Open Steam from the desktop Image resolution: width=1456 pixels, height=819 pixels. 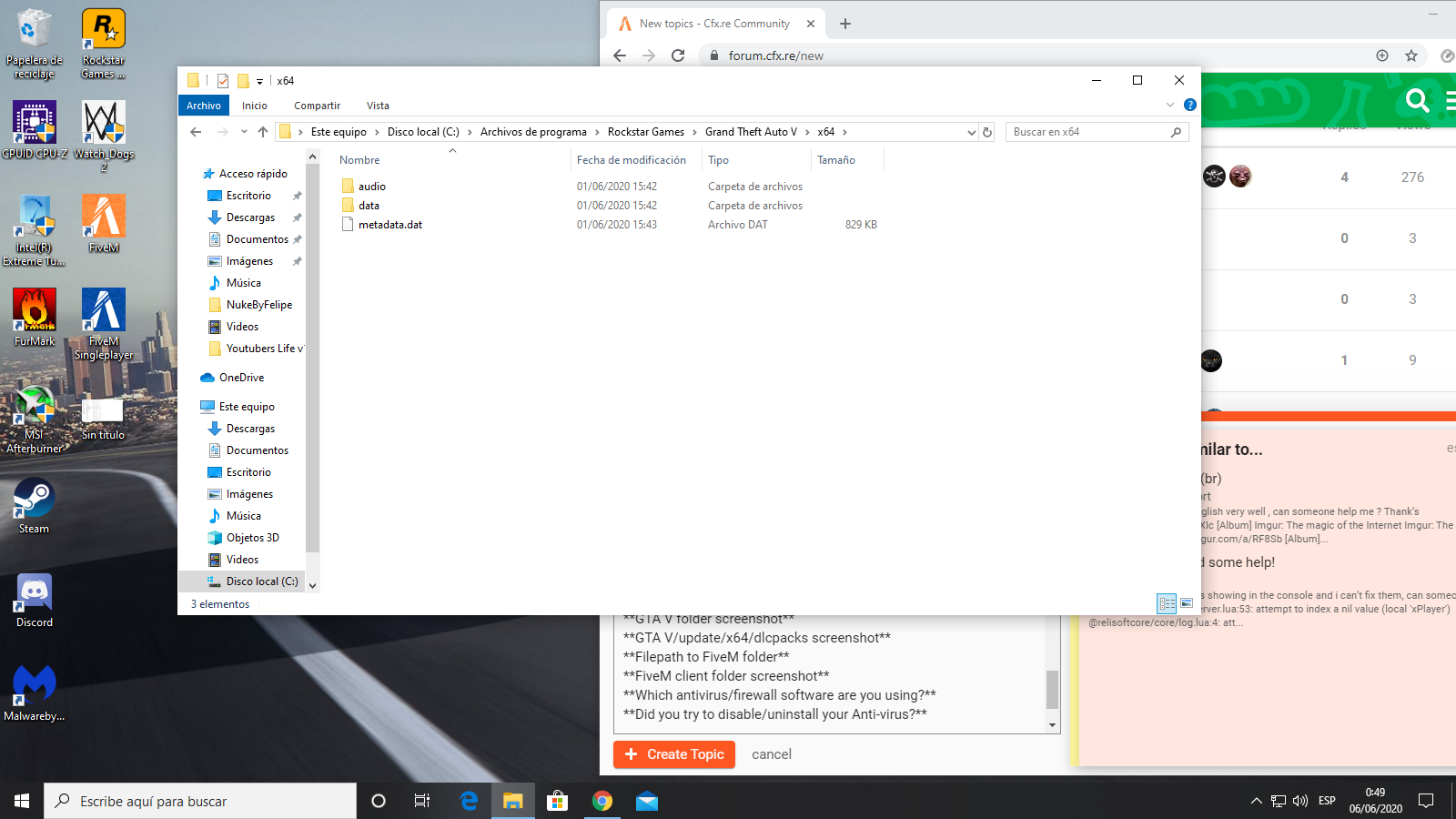pos(33,500)
